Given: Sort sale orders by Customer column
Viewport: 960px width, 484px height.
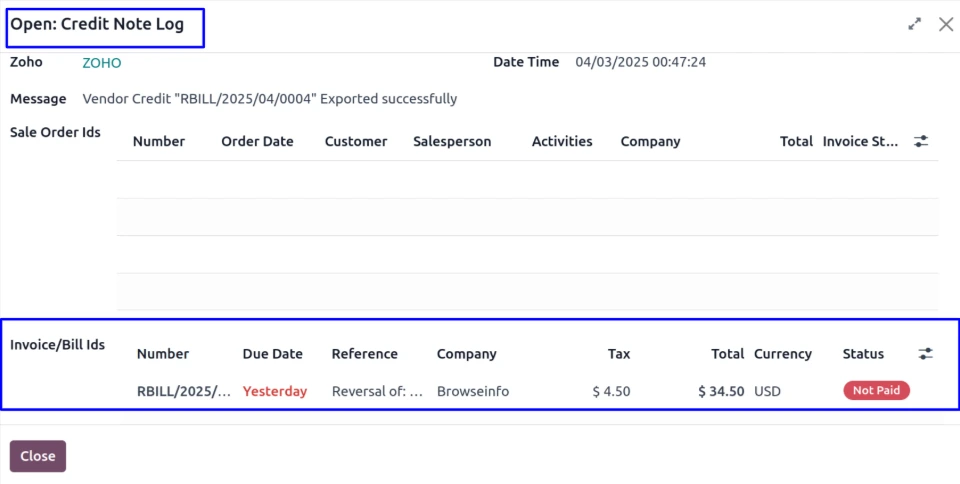Looking at the screenshot, I should pyautogui.click(x=355, y=142).
